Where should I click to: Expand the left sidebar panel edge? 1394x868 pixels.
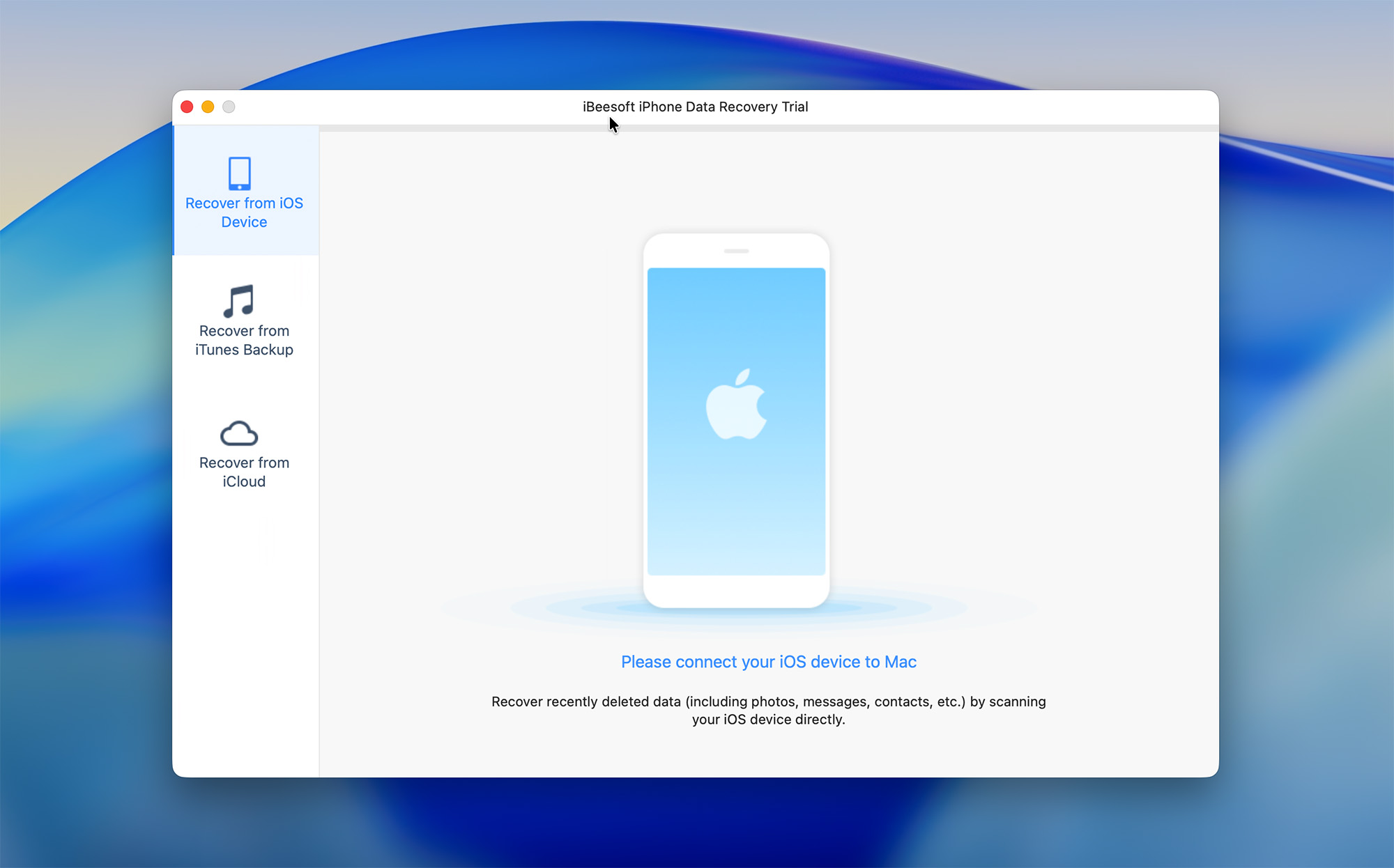coord(319,453)
